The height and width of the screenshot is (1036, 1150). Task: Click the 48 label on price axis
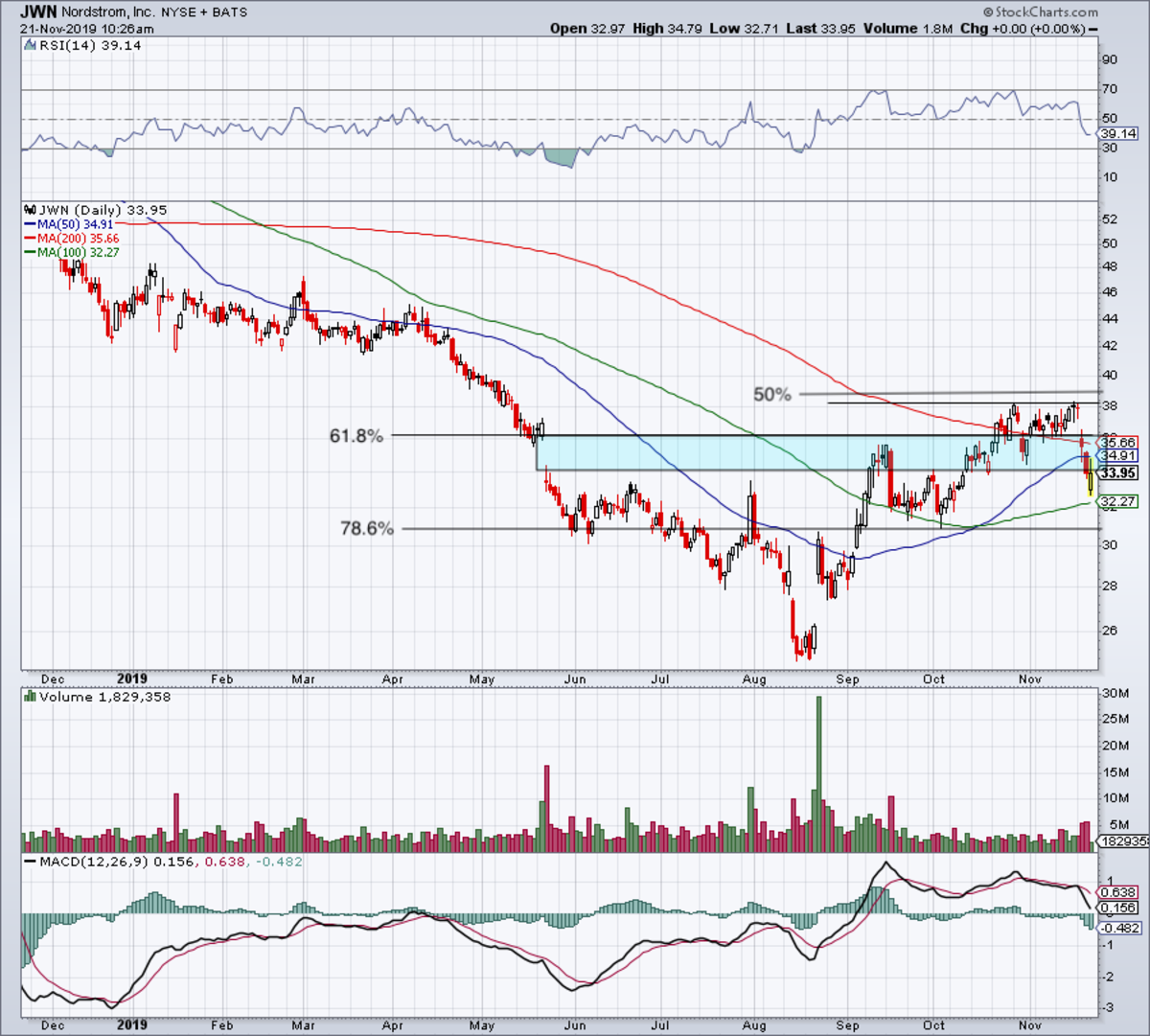point(1110,267)
